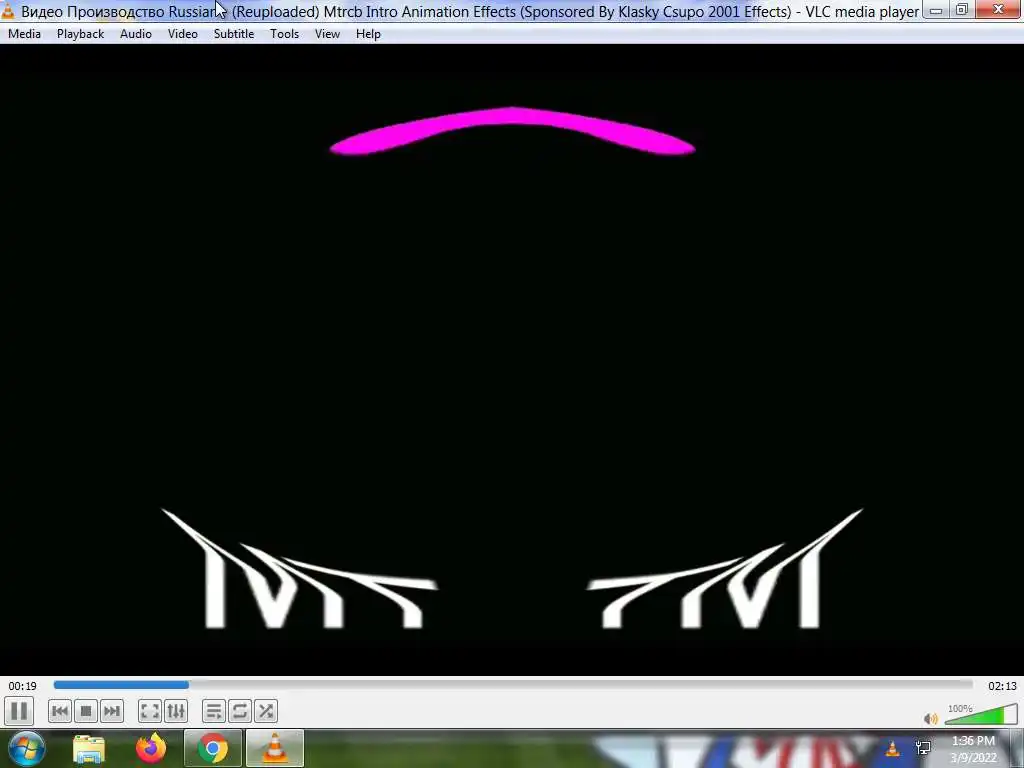Click the VLC cone icon in title bar
The width and height of the screenshot is (1024, 768).
[8, 11]
